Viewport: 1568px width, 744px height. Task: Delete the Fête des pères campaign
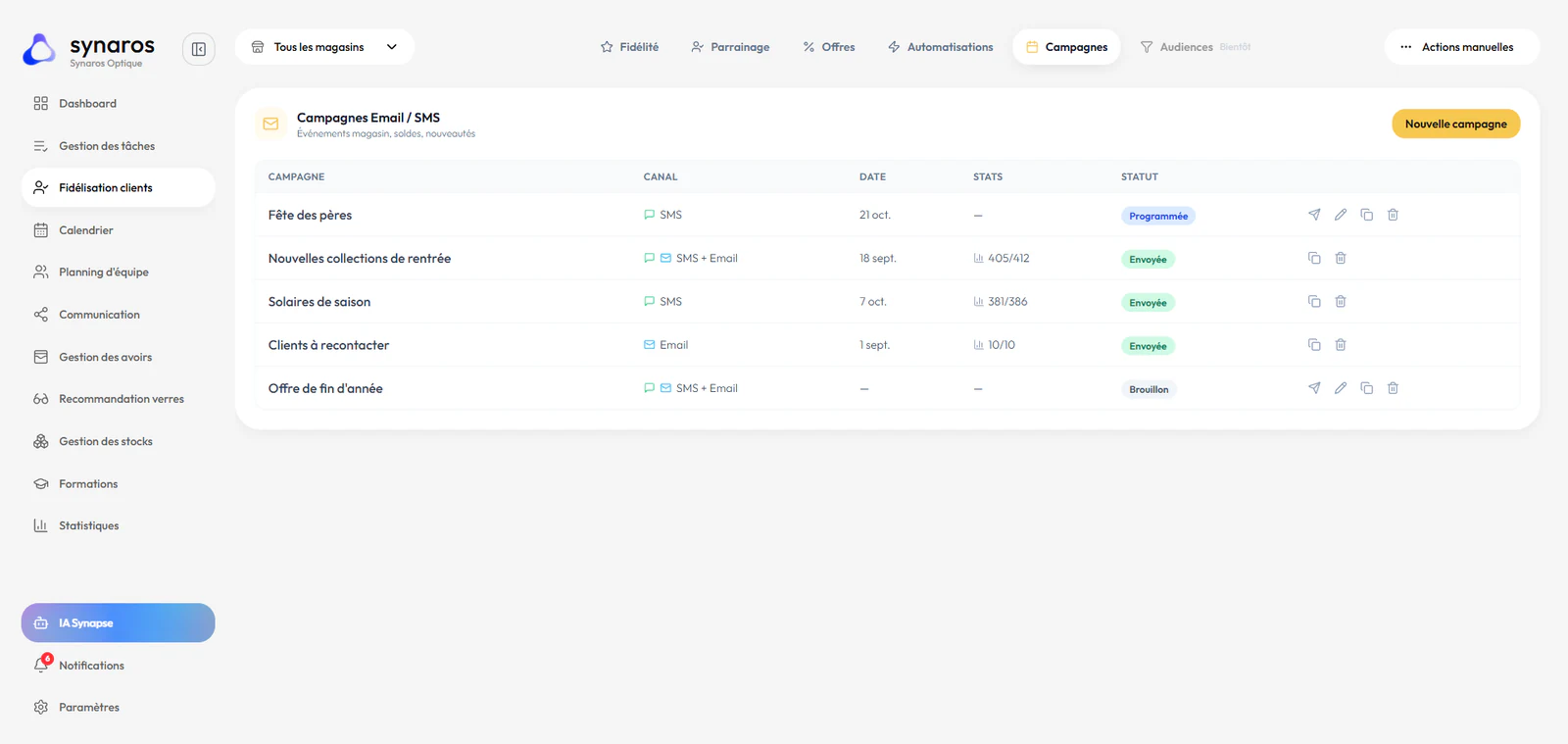click(1393, 215)
